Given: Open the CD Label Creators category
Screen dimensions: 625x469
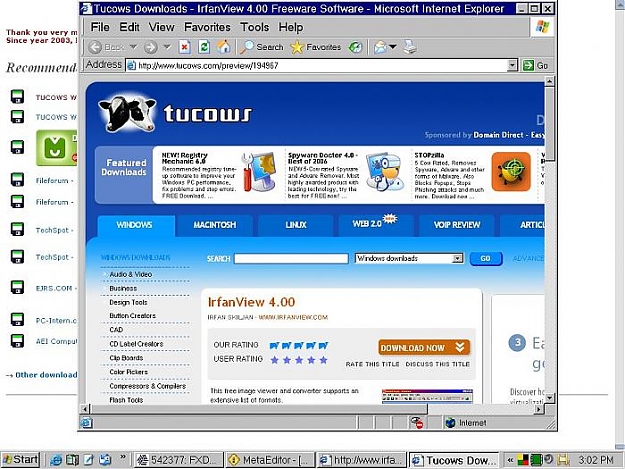Looking at the screenshot, I should 136,344.
